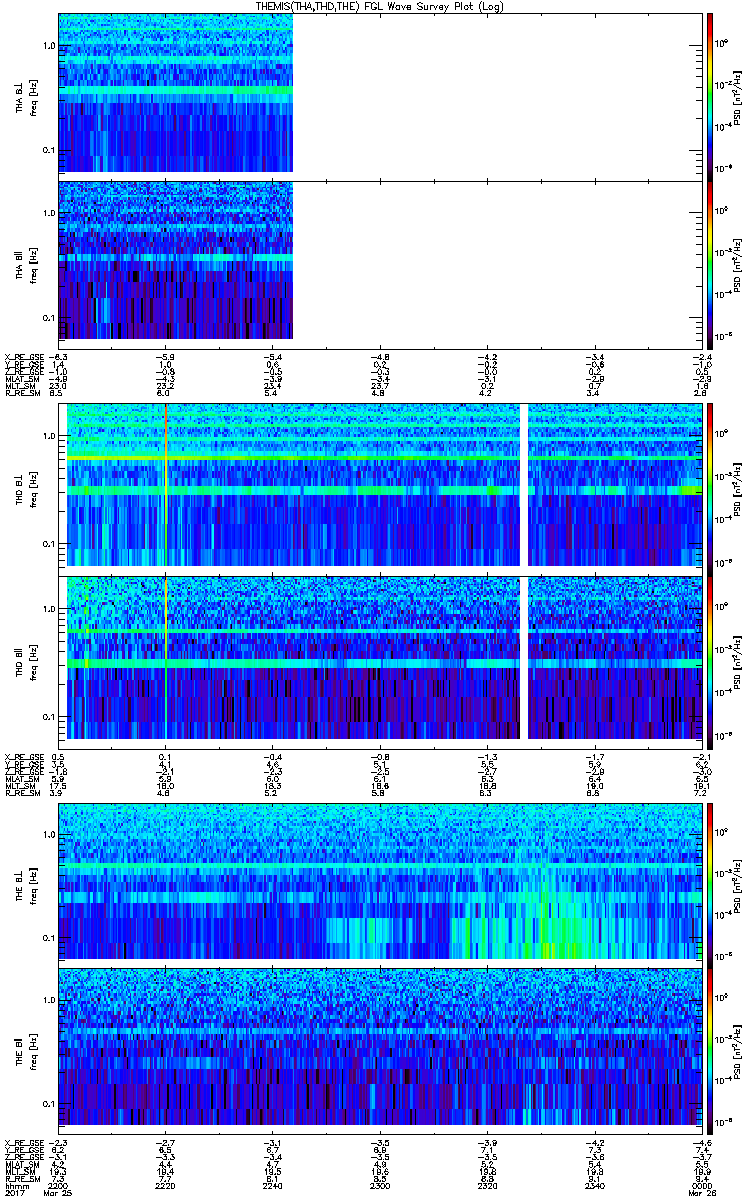Click the 2220 time tick label

pos(166,1186)
